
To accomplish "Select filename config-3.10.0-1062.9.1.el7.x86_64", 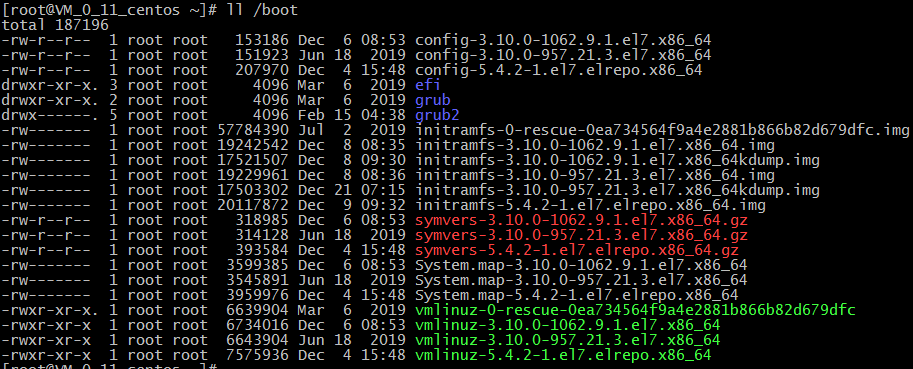I will tap(563, 41).
